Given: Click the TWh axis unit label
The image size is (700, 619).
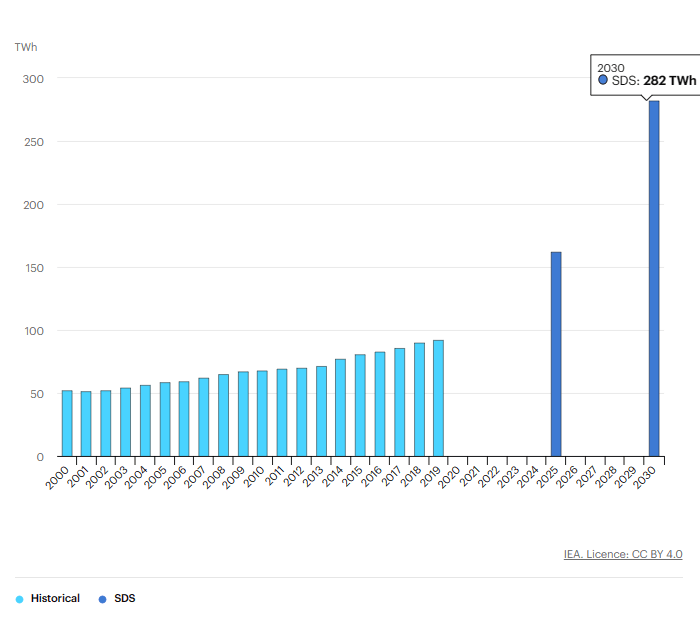Looking at the screenshot, I should 25,47.
